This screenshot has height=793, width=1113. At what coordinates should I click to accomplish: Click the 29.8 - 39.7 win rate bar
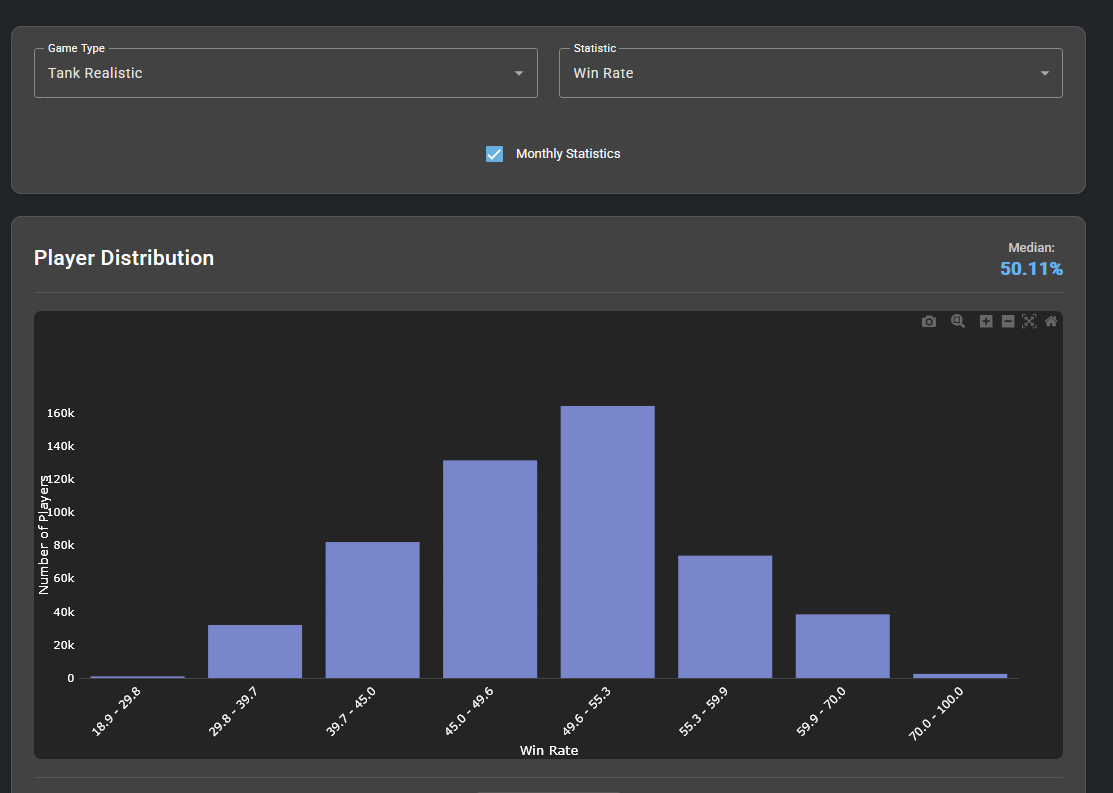[255, 651]
